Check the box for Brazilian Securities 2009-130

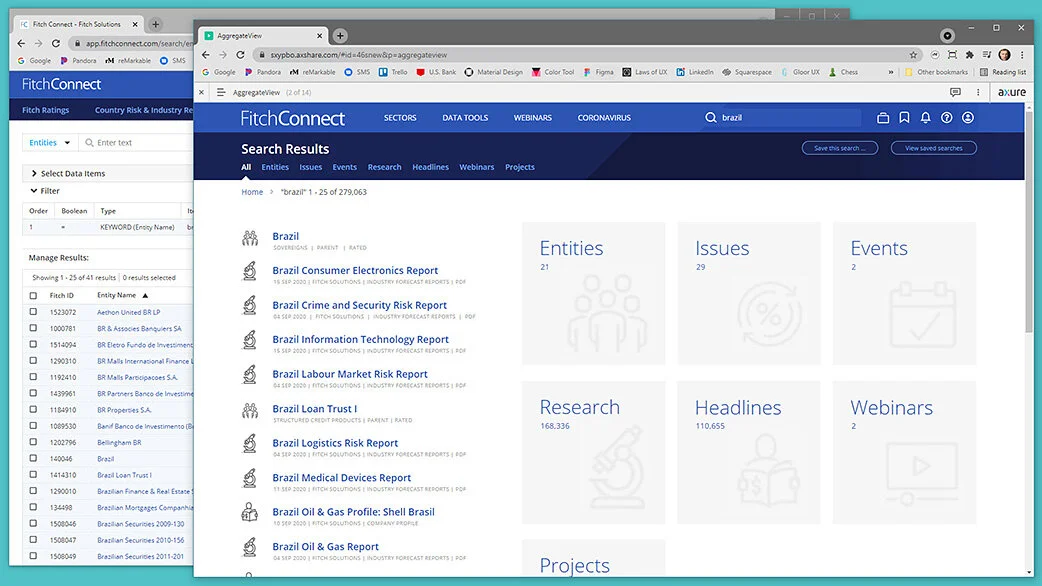click(33, 524)
